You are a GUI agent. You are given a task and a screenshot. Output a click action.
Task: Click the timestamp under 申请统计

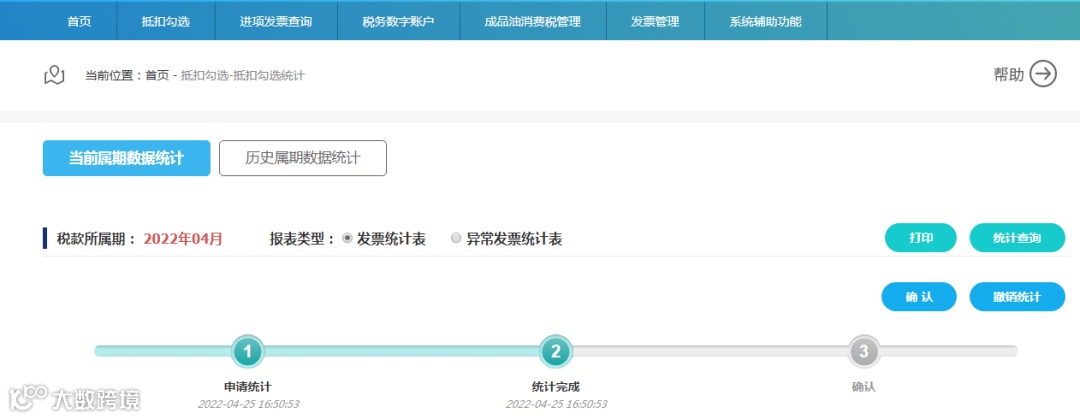click(248, 404)
